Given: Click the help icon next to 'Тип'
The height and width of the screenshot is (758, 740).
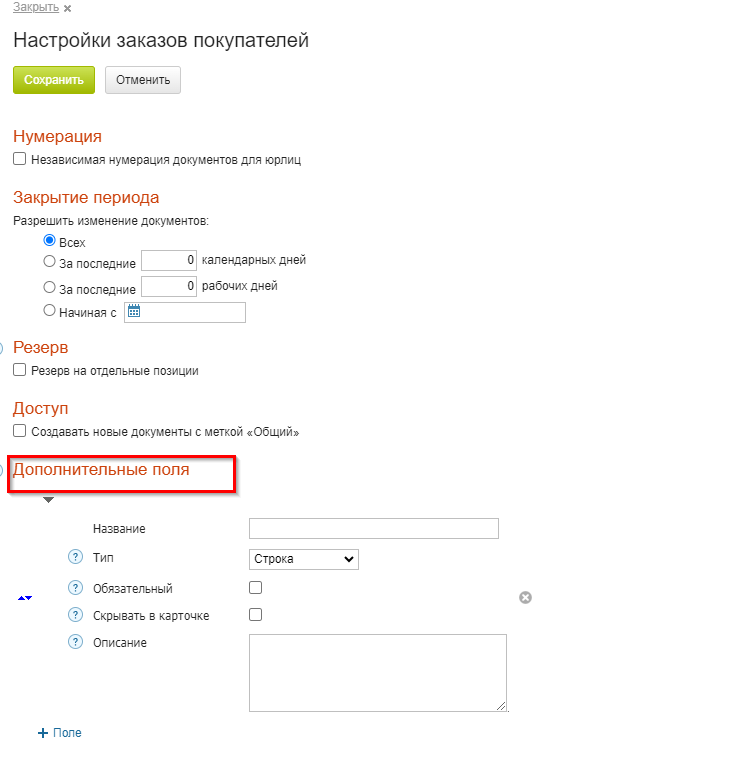Looking at the screenshot, I should 75,557.
